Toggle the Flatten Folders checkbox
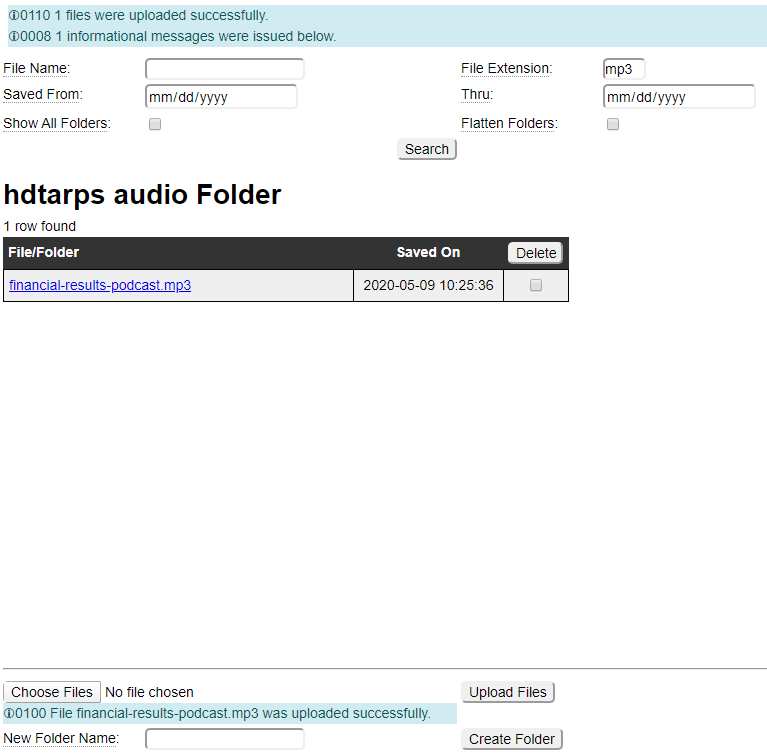Screen dimensions: 767x756 pyautogui.click(x=613, y=124)
